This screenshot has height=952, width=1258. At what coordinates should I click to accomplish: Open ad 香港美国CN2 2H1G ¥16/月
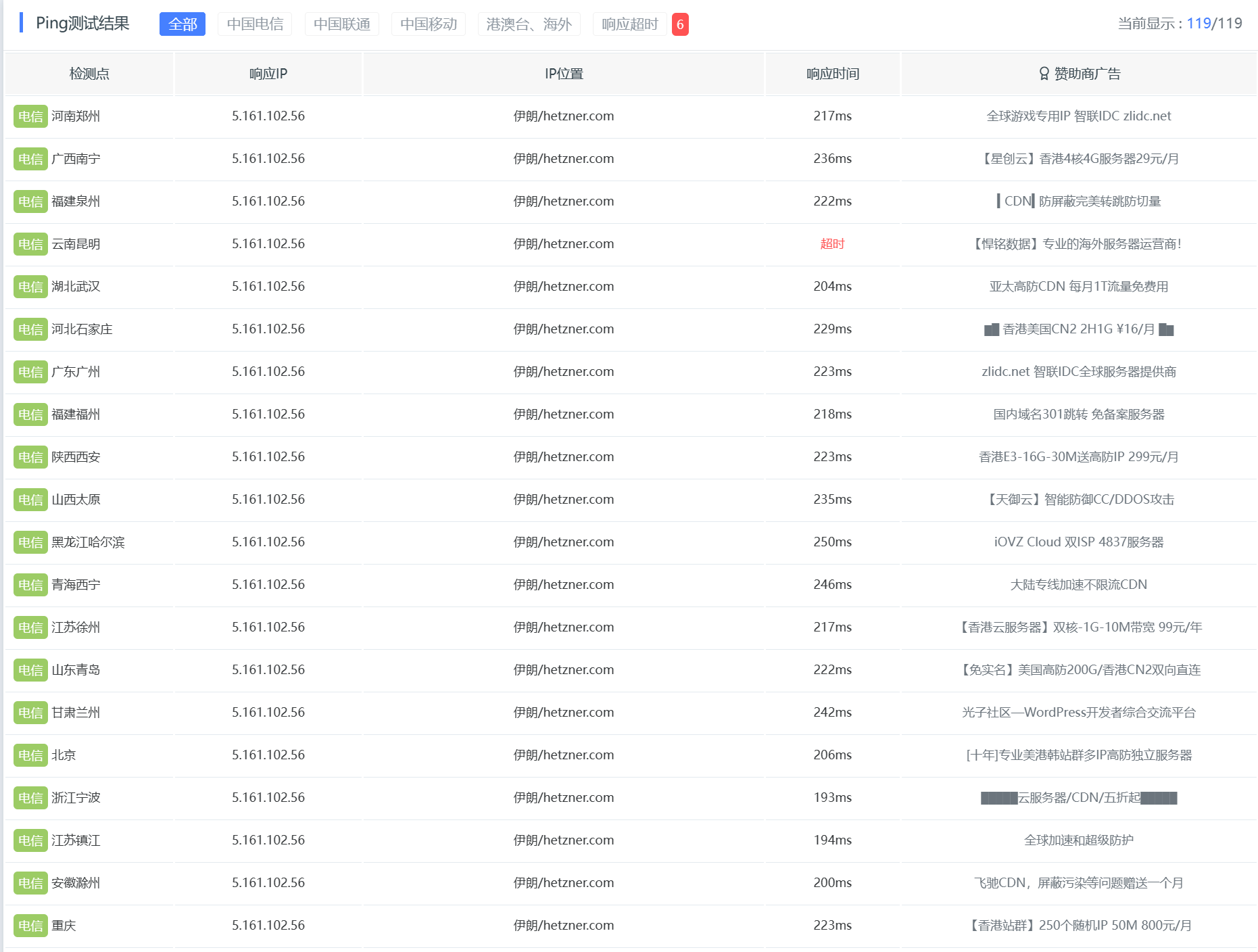click(1079, 329)
